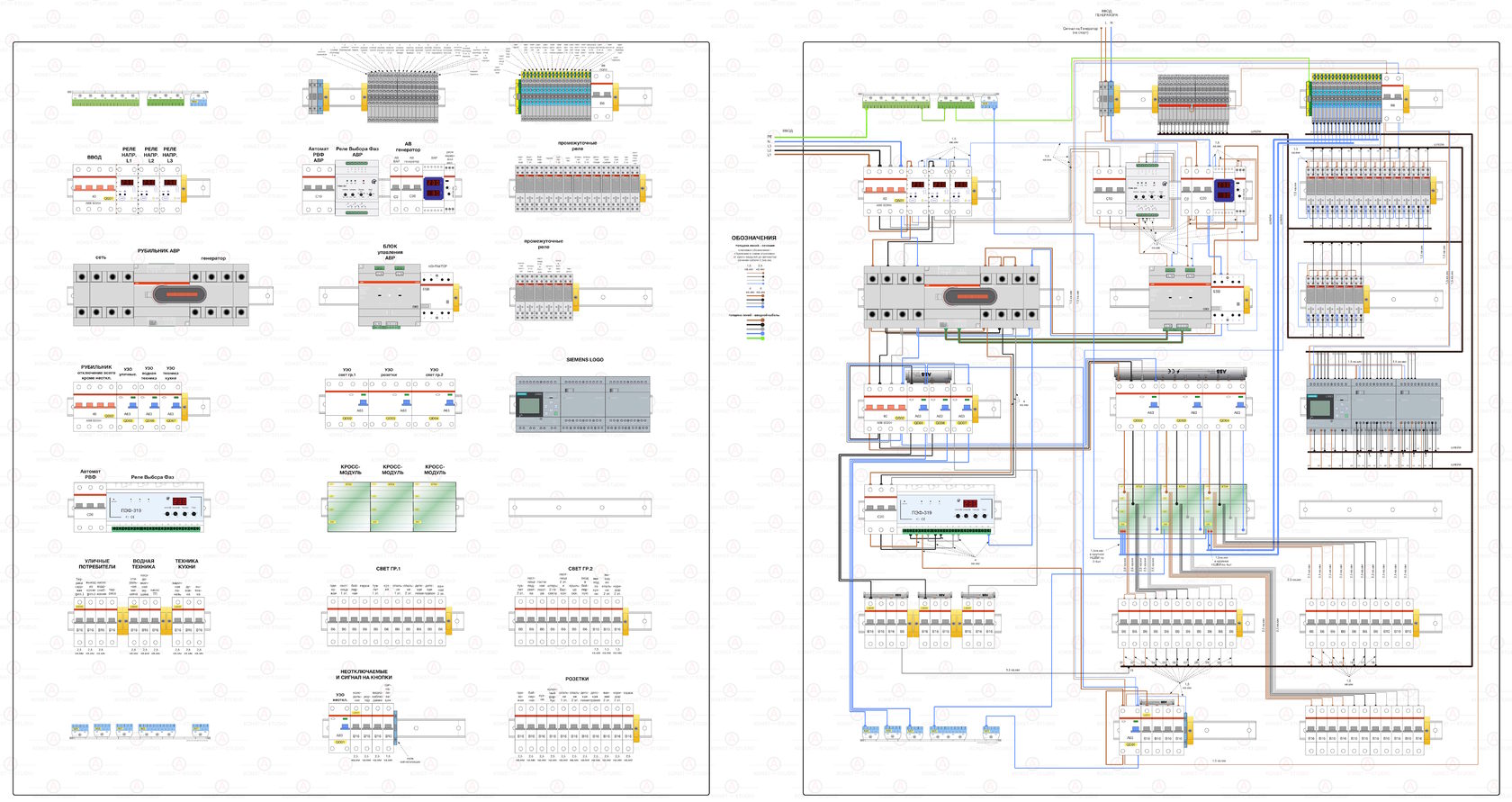Click the УЗО водная техника label

[x=149, y=373]
